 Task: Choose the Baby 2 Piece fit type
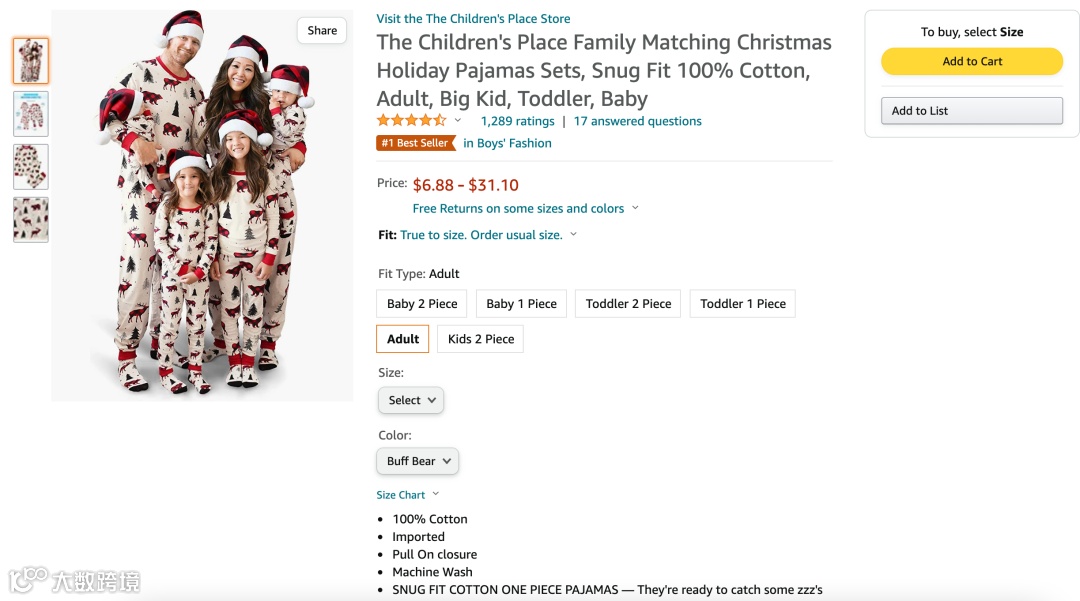tap(422, 304)
